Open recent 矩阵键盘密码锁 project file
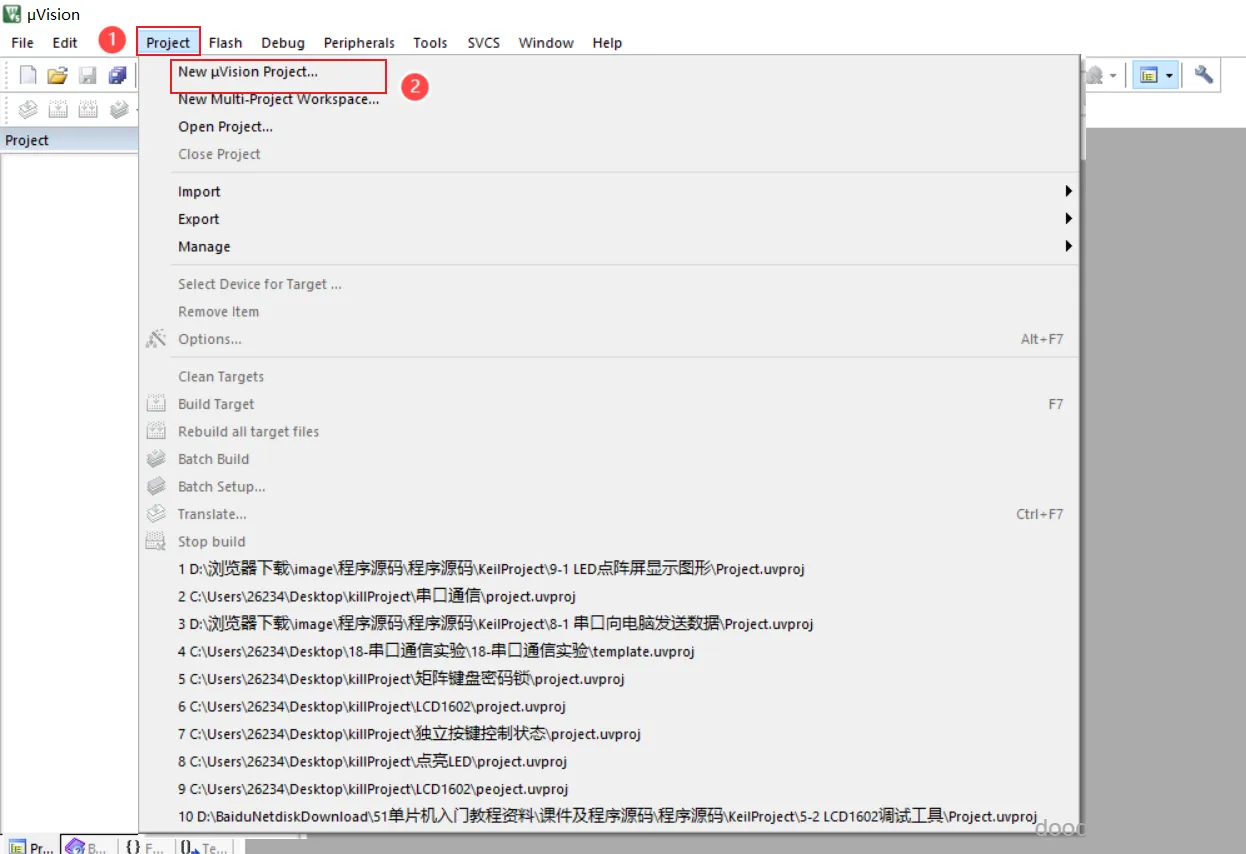Image resolution: width=1246 pixels, height=854 pixels. pos(401,678)
